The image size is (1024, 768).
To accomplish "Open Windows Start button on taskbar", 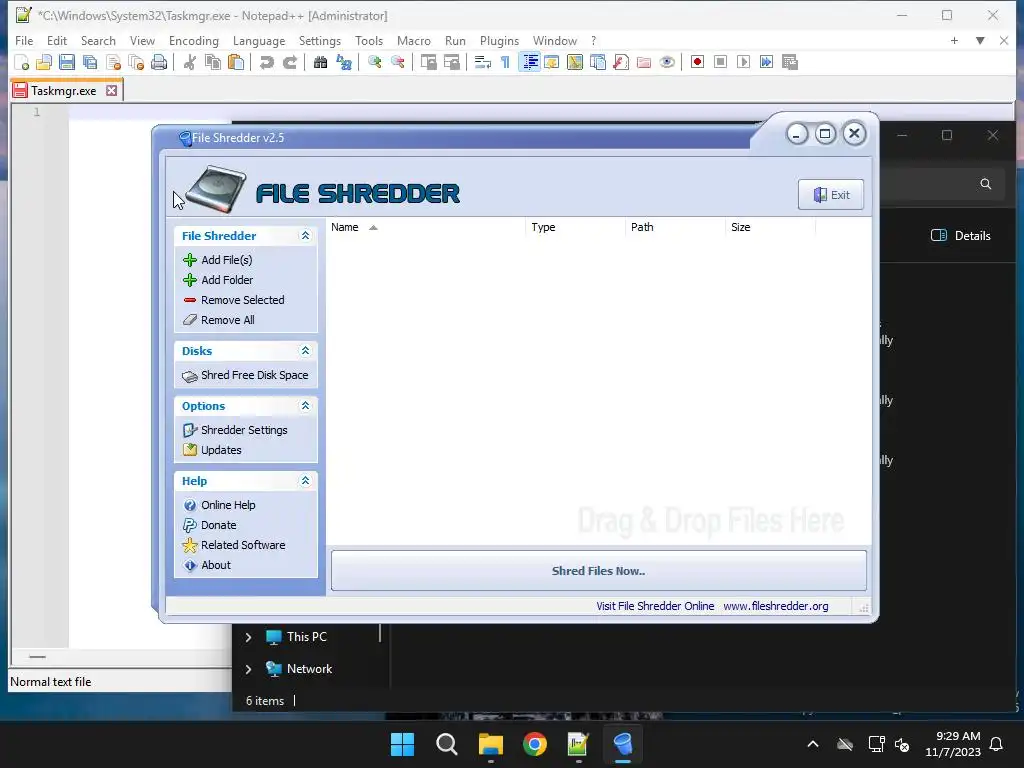I will click(402, 744).
